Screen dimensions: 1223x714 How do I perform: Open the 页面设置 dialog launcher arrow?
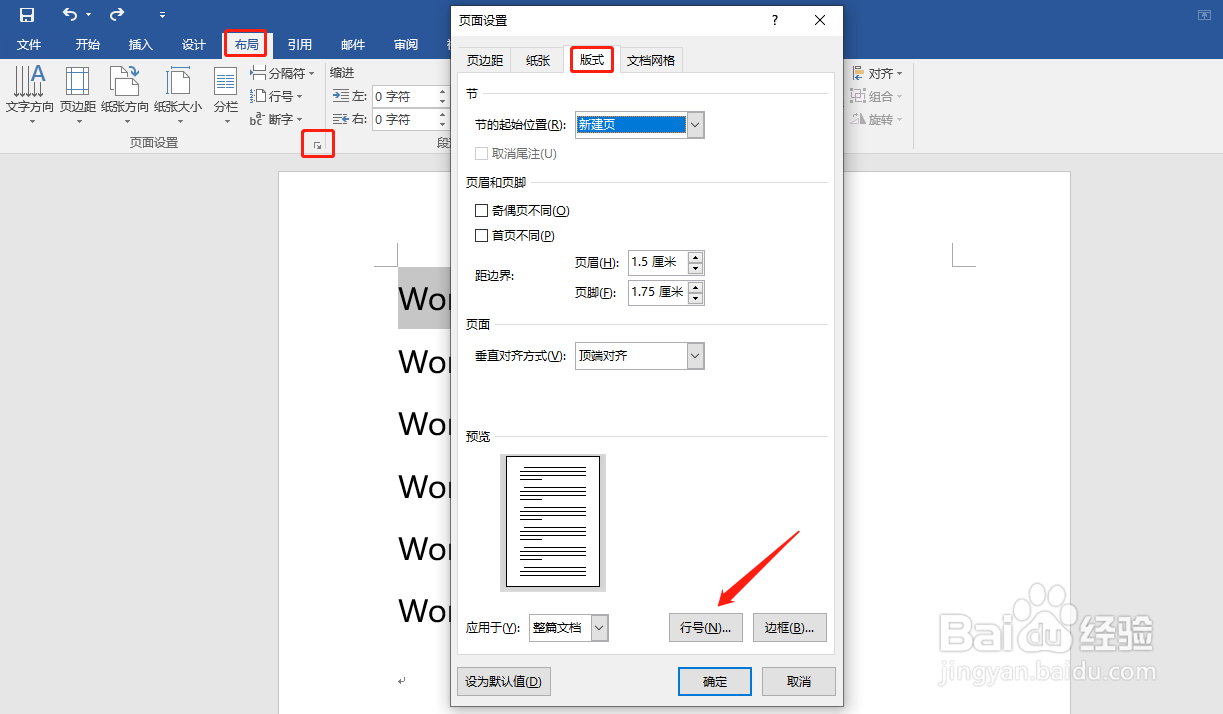click(x=317, y=144)
